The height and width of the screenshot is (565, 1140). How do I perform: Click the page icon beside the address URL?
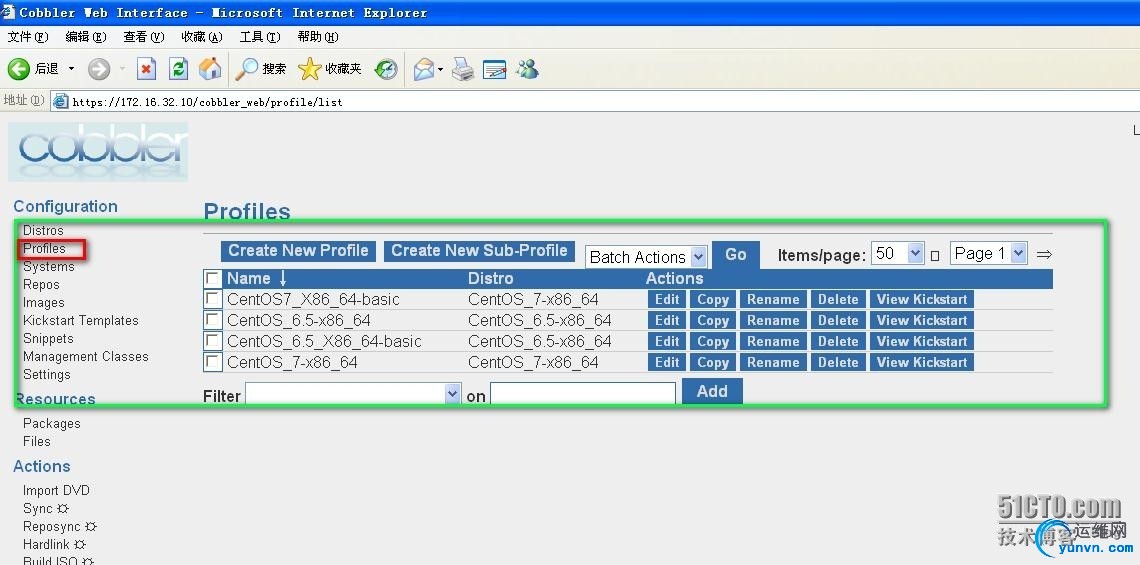pos(61,102)
